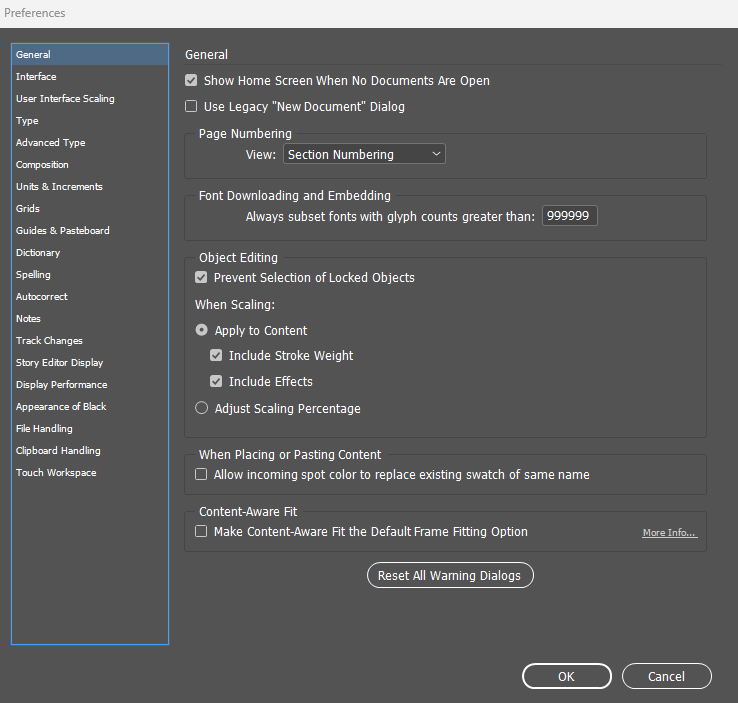Select the Autocorrect category
Screen dimensions: 738x703
click(90, 296)
